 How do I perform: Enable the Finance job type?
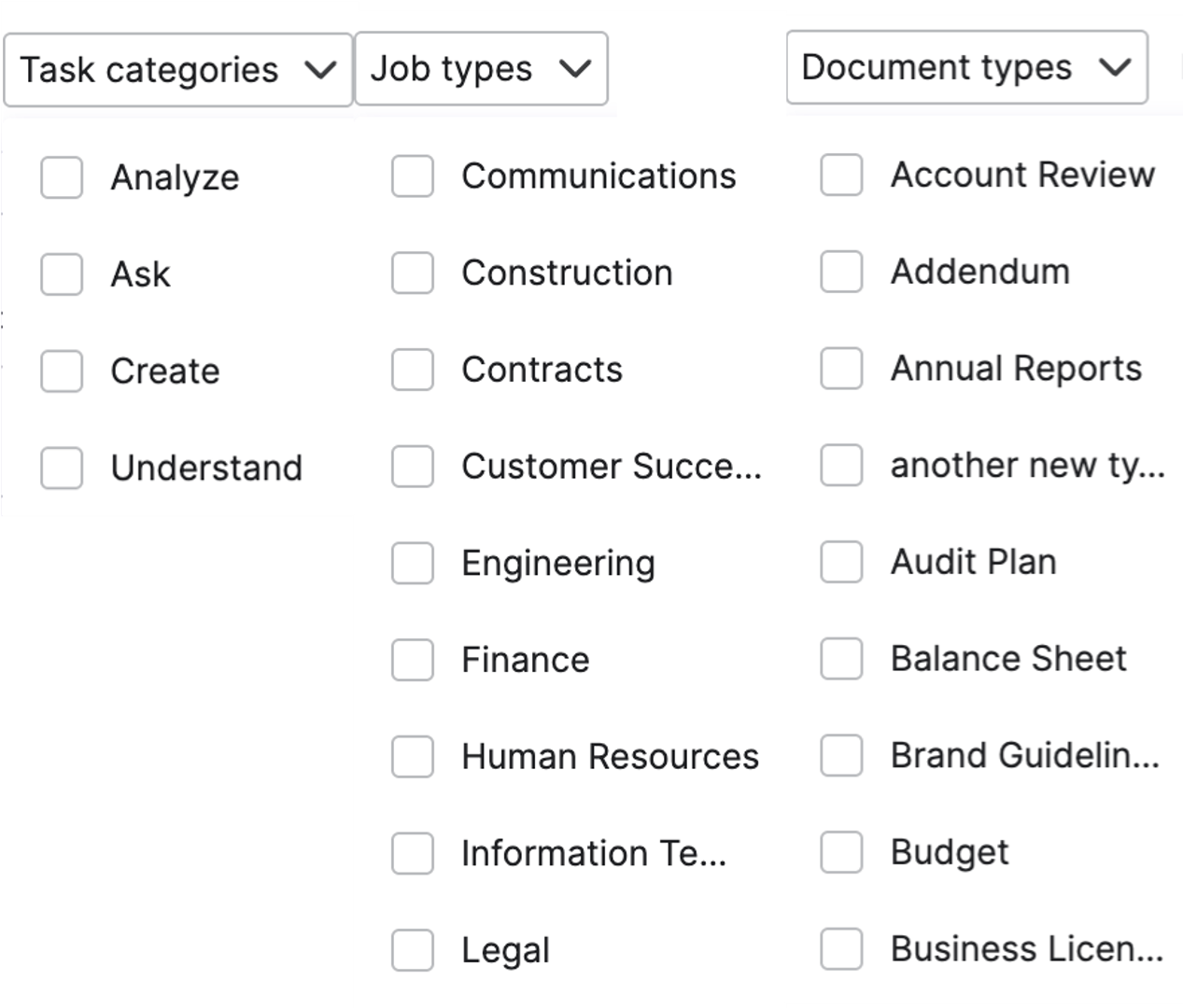(413, 660)
